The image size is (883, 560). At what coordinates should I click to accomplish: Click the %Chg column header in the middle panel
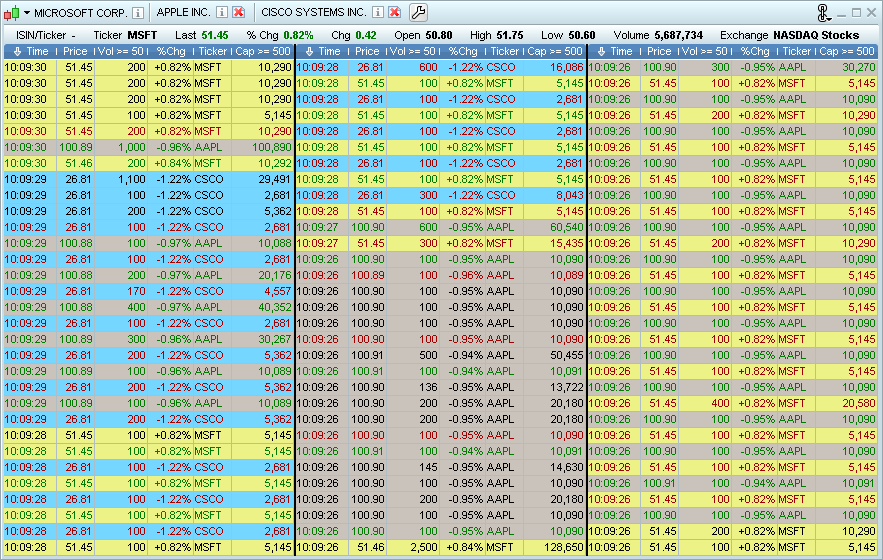[463, 51]
